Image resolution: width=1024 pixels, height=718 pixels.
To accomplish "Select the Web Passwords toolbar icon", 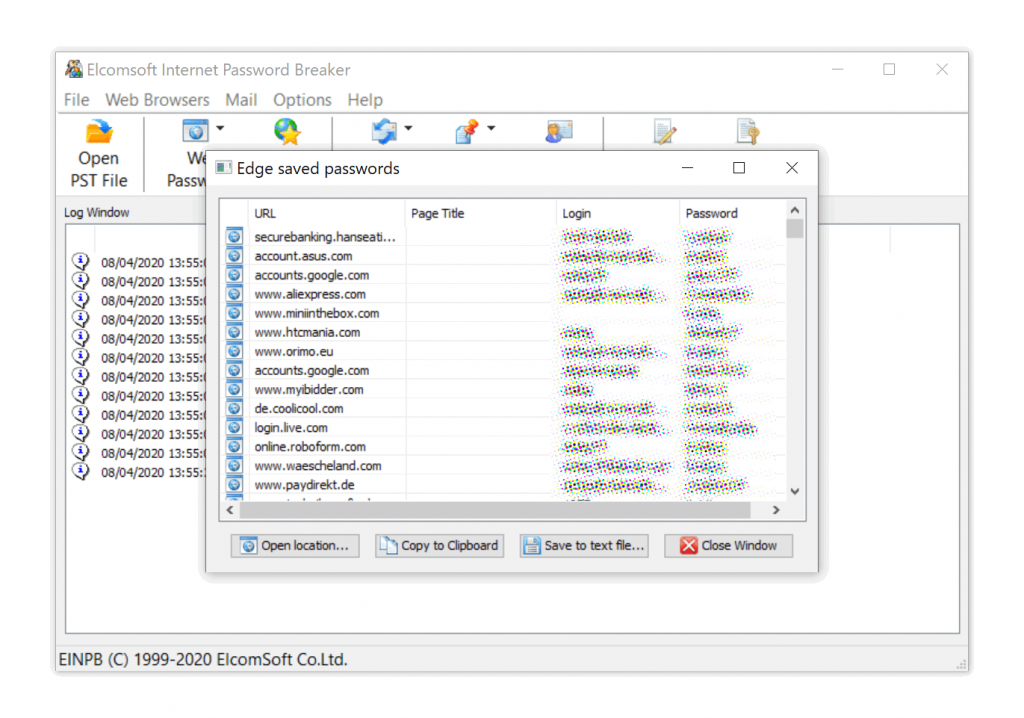I will (x=196, y=129).
